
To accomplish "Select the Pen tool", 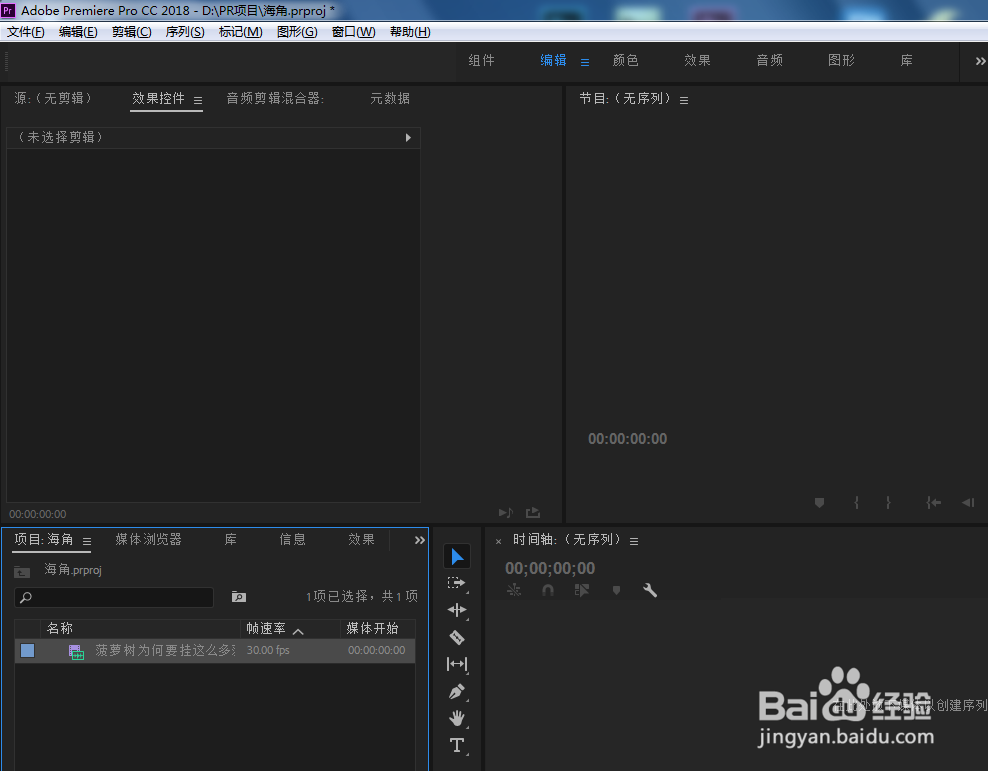I will pyautogui.click(x=457, y=691).
